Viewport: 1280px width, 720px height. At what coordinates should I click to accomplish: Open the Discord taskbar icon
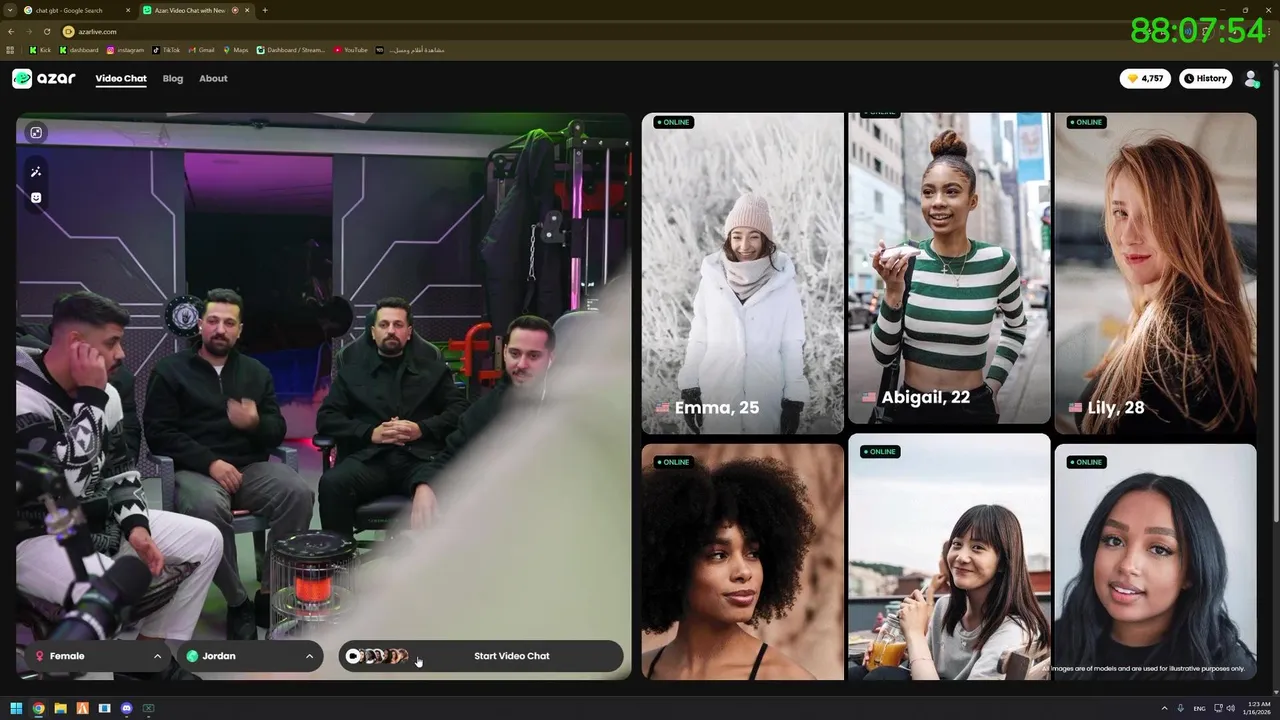[126, 708]
